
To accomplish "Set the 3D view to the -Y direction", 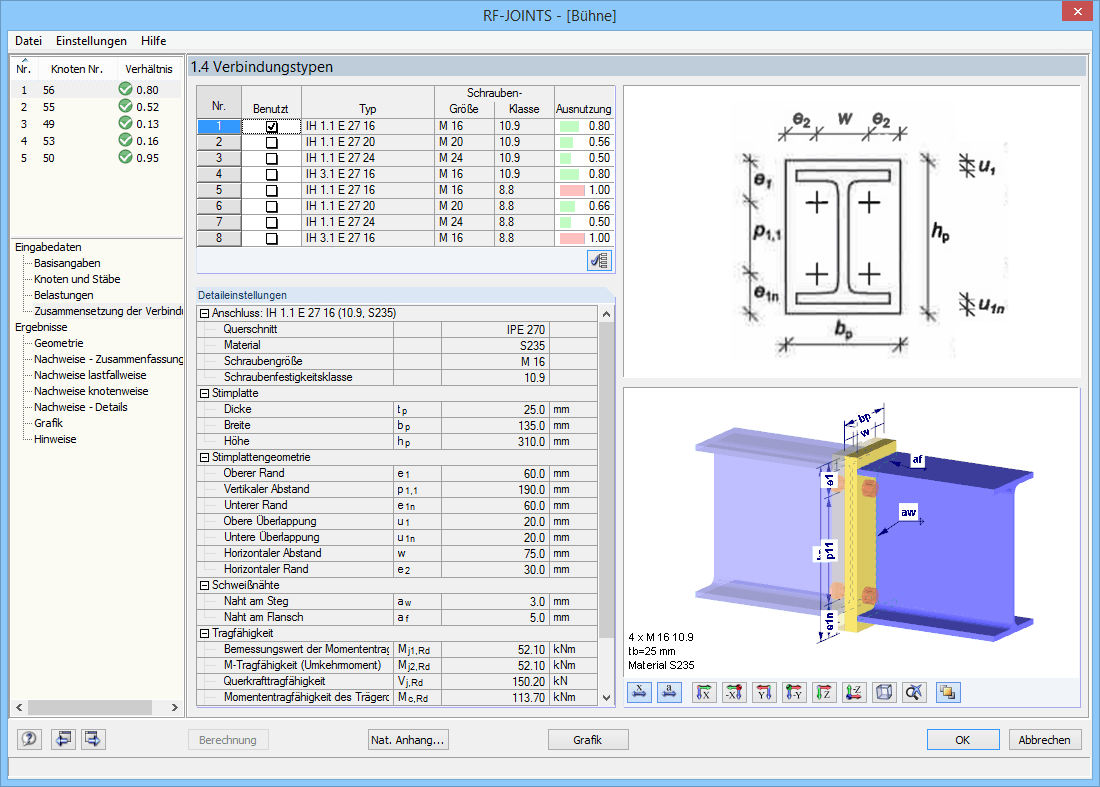I will 794,692.
